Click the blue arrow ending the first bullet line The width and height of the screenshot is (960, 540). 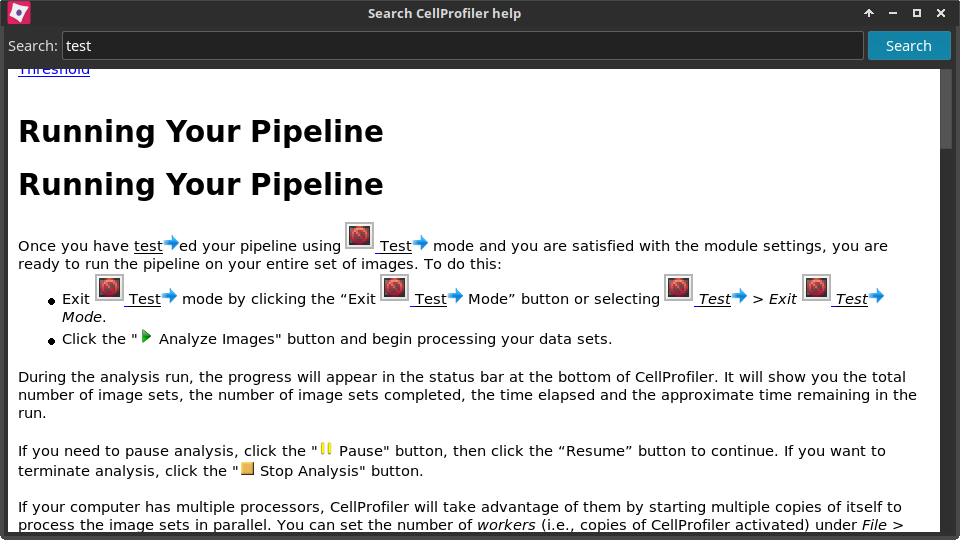[877, 296]
